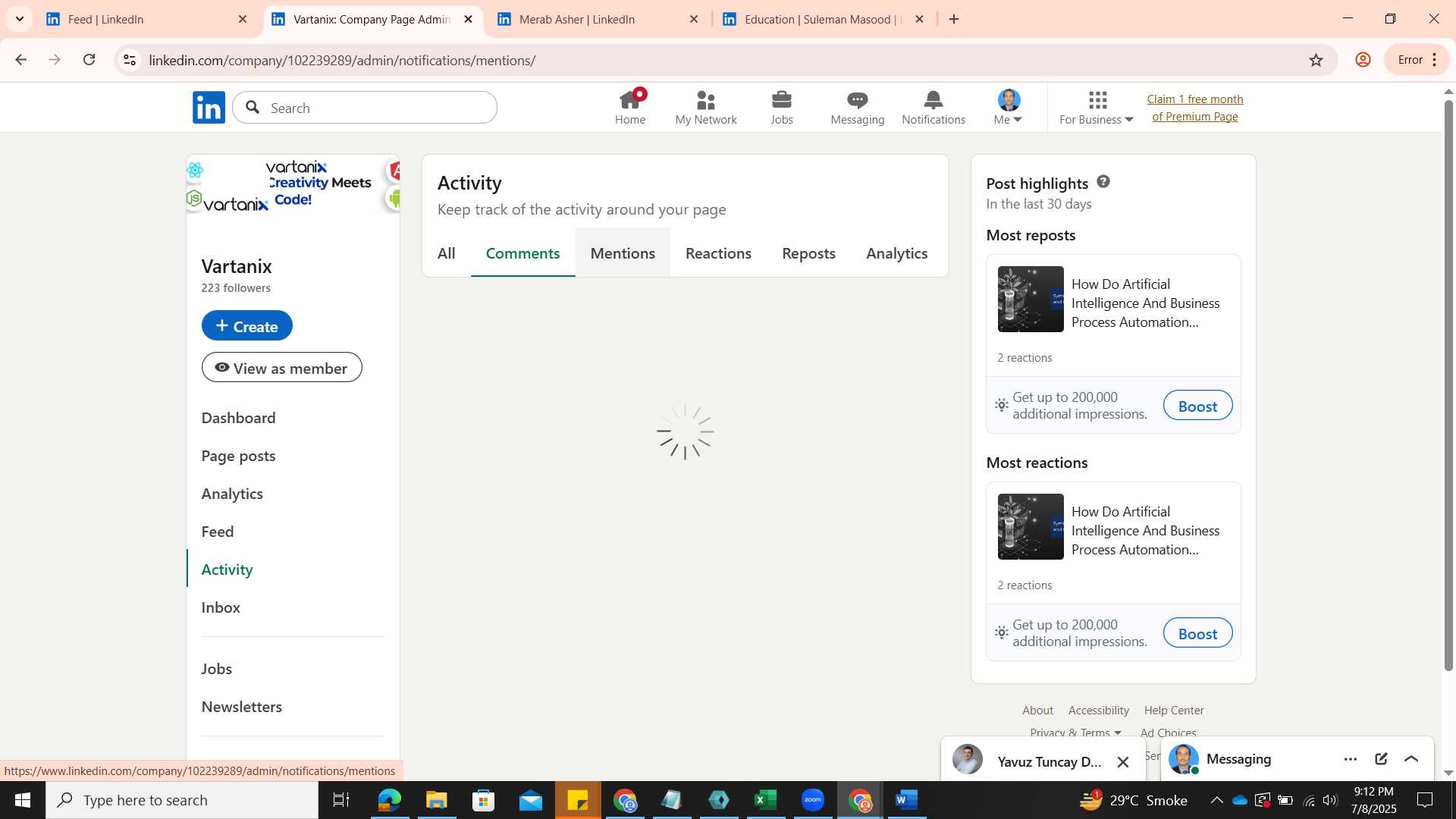Compose a new message icon
The image size is (1456, 819).
pos(1381,759)
